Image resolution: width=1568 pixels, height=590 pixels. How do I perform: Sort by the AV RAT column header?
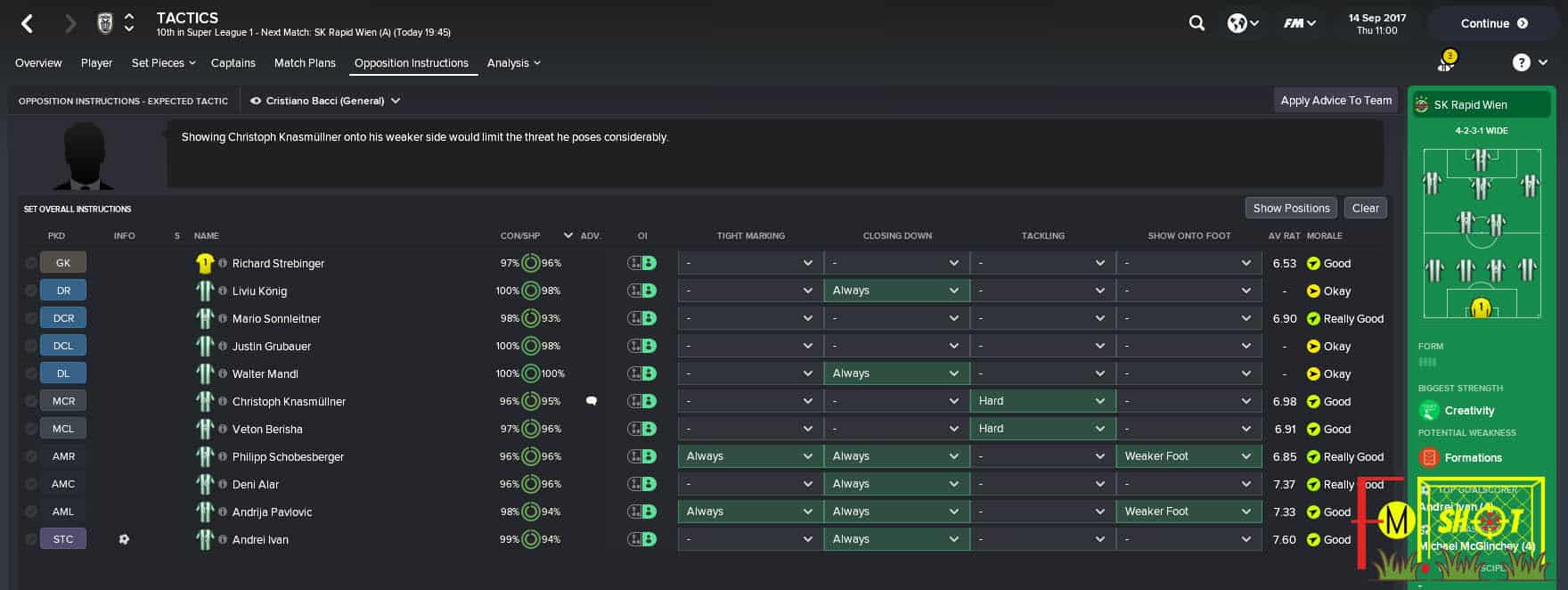click(1284, 236)
